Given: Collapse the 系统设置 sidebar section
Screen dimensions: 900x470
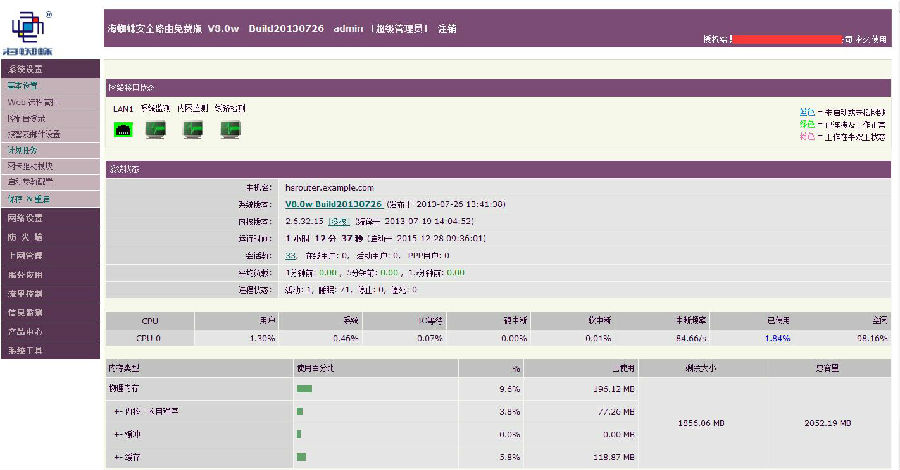Looking at the screenshot, I should [x=51, y=69].
